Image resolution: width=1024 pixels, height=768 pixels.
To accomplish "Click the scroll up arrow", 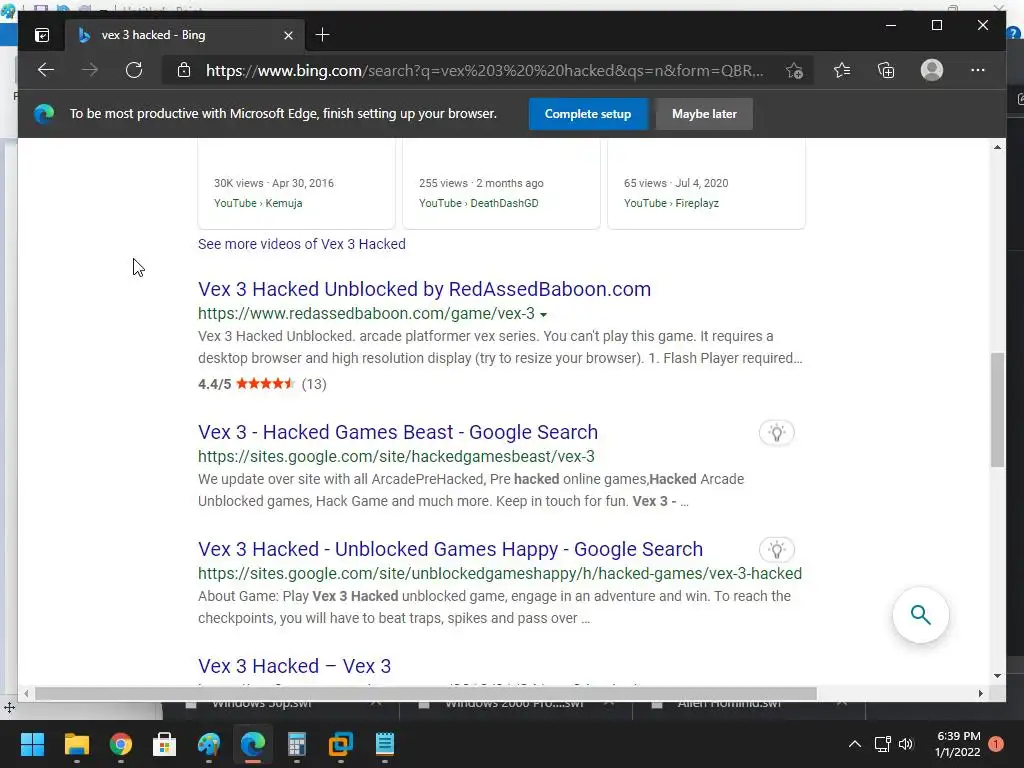I will [997, 147].
